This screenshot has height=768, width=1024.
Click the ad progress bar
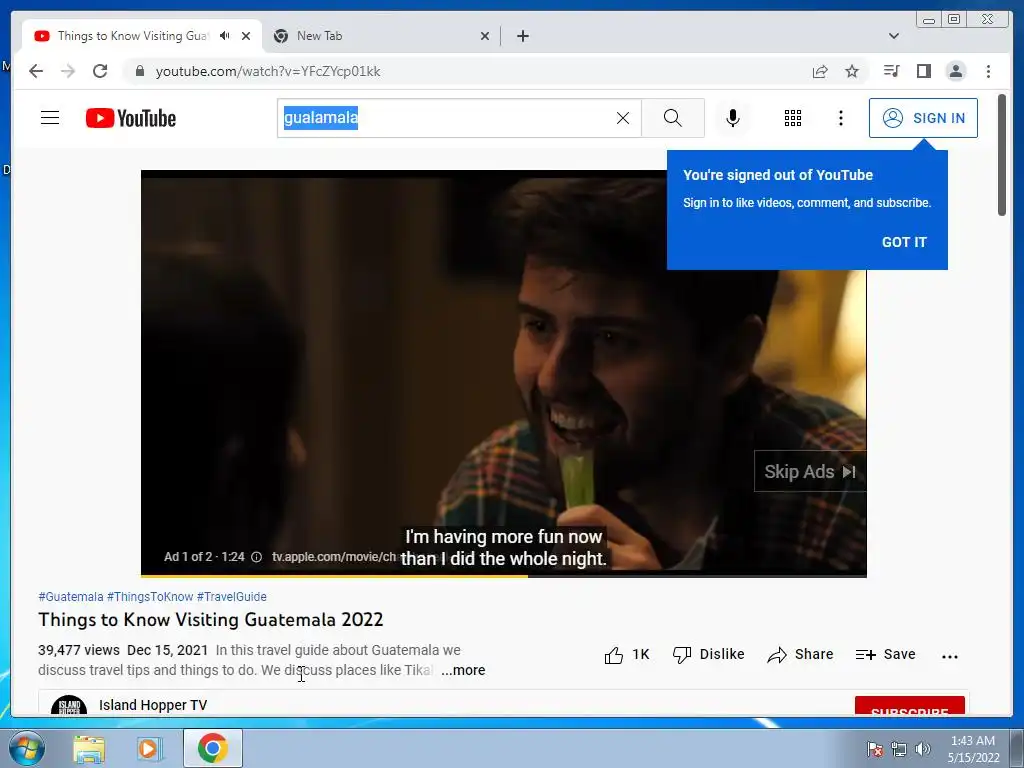504,575
